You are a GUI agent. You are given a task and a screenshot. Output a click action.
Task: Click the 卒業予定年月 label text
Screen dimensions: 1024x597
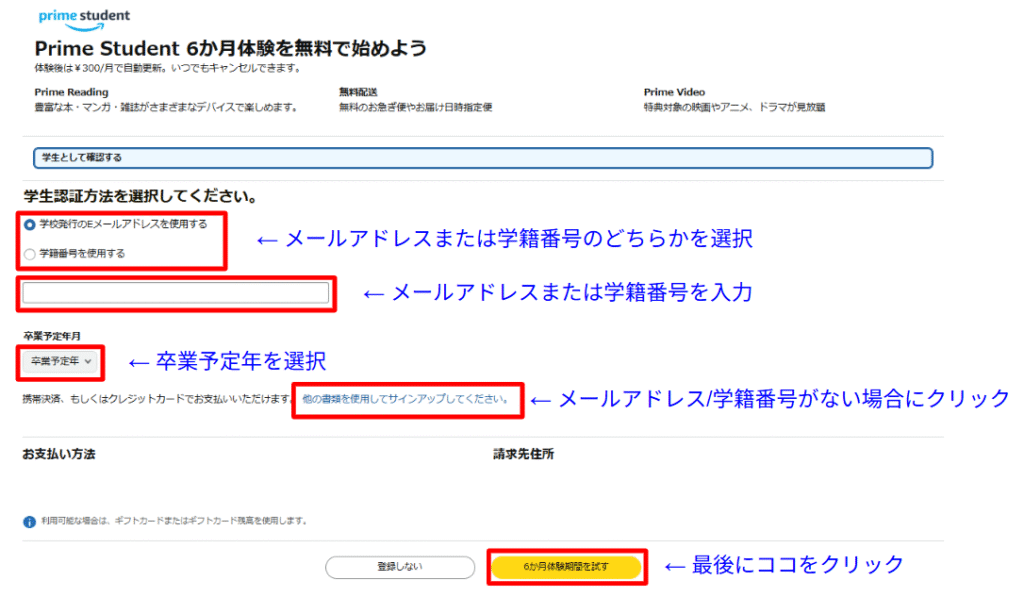point(52,336)
